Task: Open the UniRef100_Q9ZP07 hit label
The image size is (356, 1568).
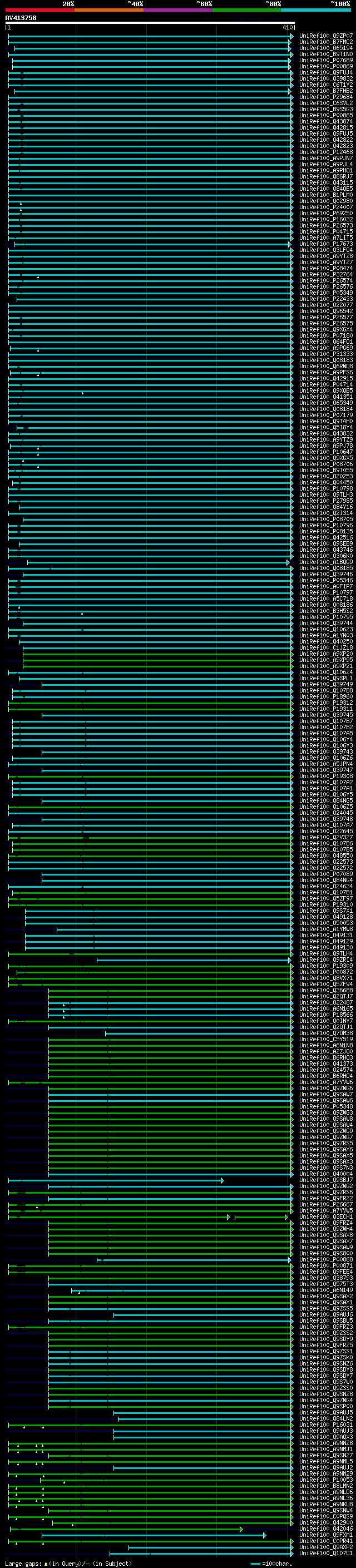Action: [325, 36]
